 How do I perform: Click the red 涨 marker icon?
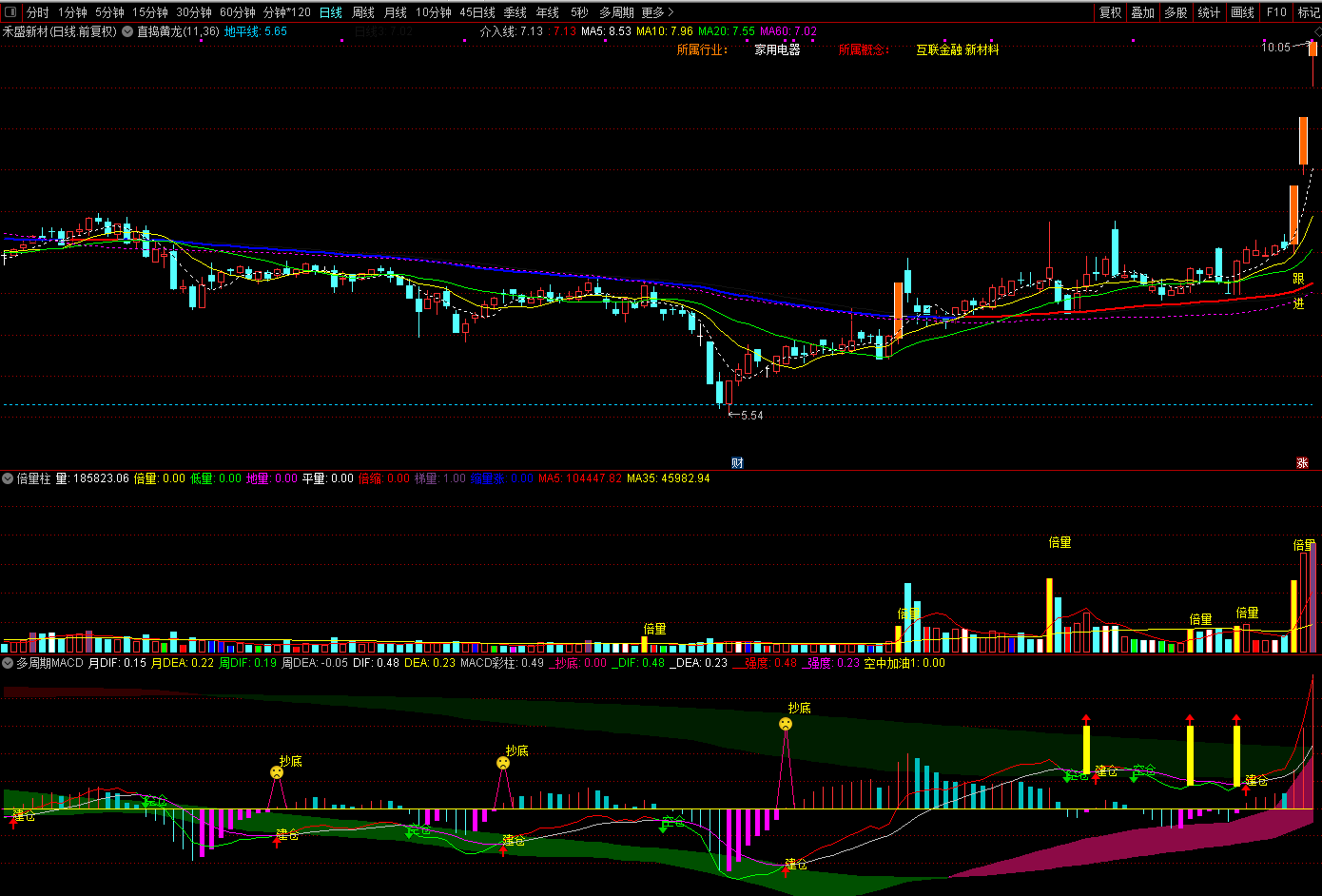point(1302,463)
